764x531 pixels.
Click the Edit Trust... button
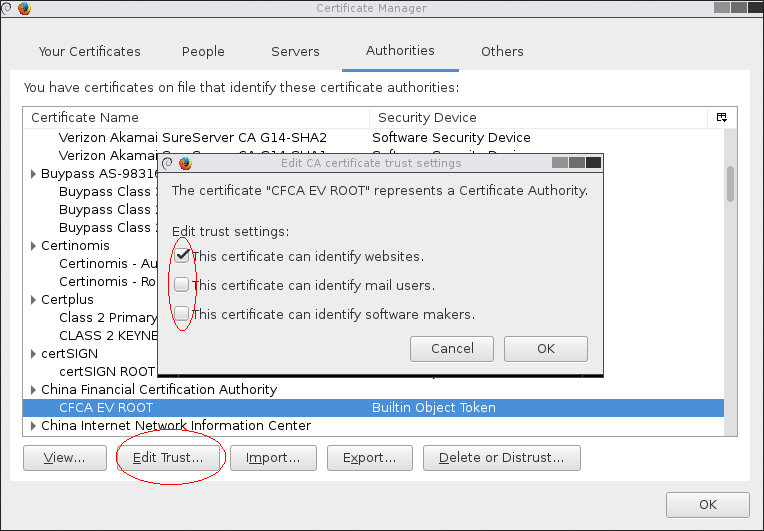point(168,458)
